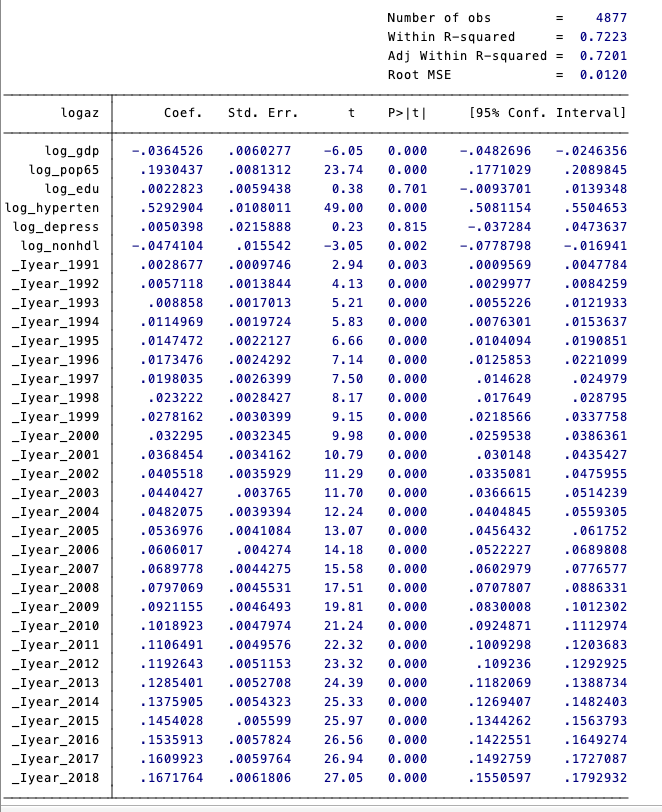662x812 pixels.
Task: Click the Adj Within R-squared label
Action: point(467,56)
